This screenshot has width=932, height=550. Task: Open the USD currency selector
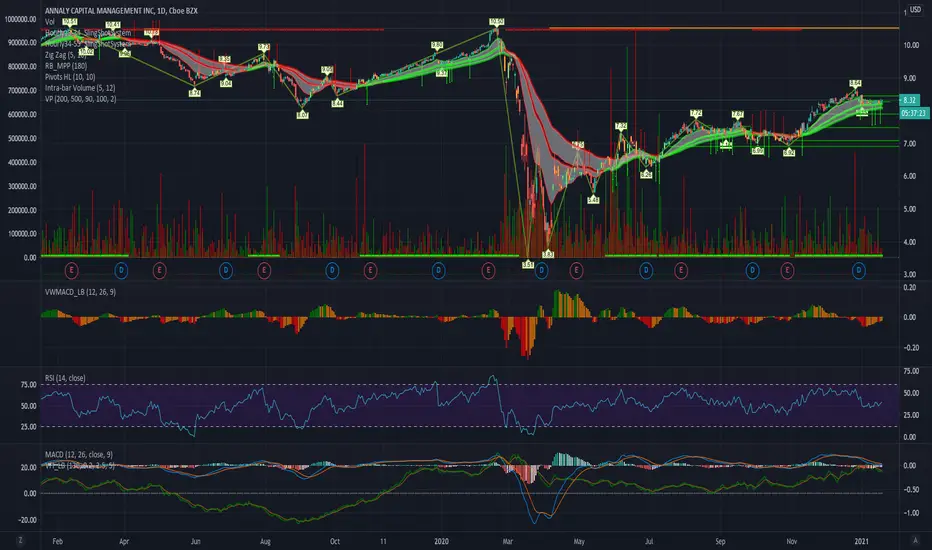point(915,10)
